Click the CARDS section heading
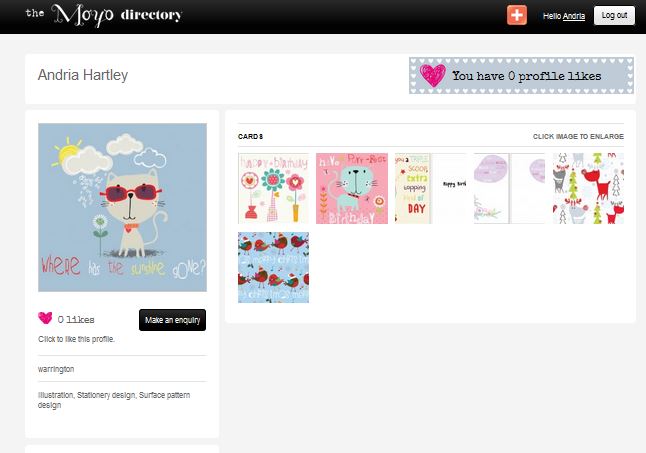The width and height of the screenshot is (646, 453). 250,136
